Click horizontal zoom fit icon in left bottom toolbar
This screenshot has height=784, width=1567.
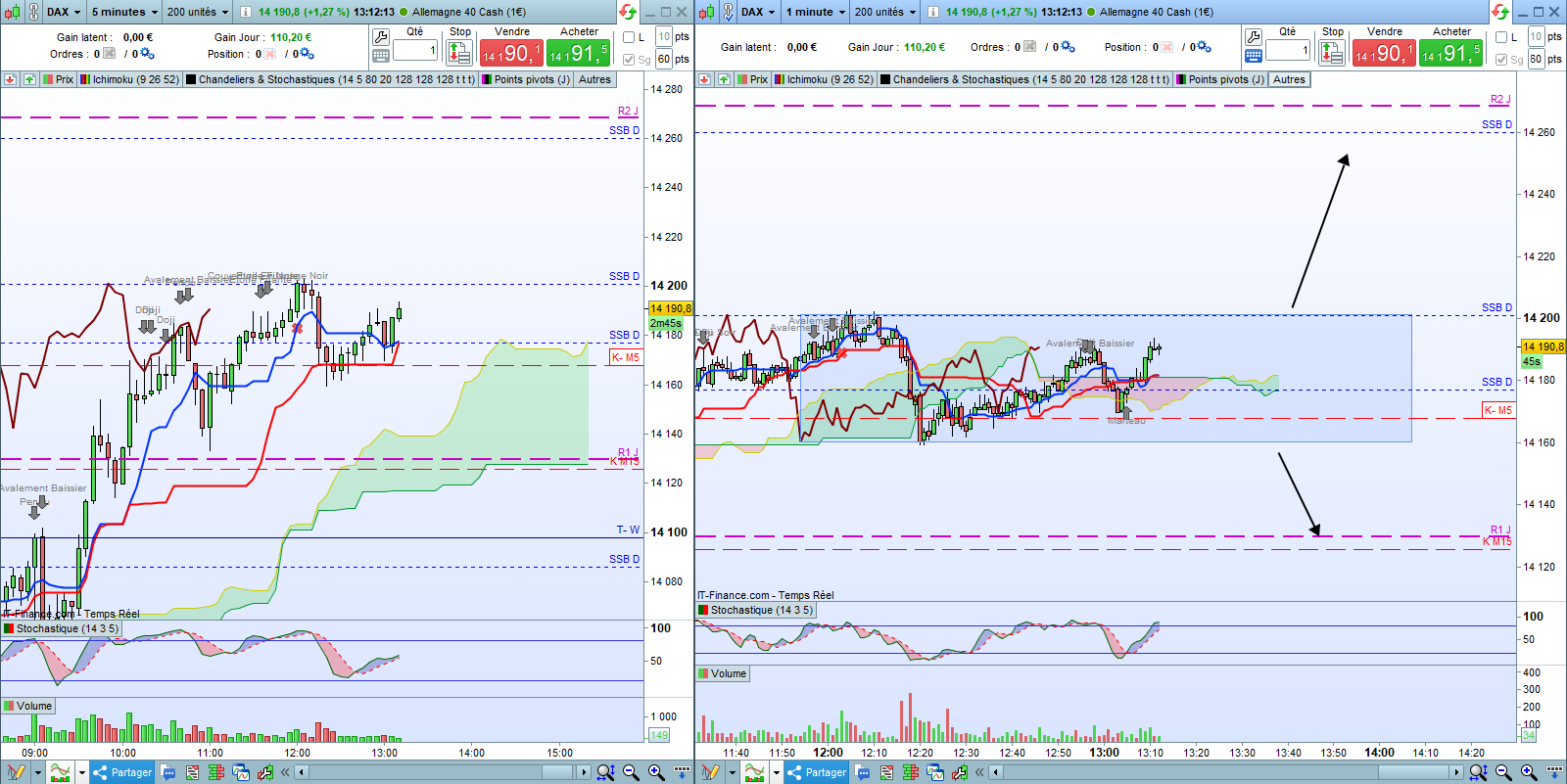coord(605,772)
